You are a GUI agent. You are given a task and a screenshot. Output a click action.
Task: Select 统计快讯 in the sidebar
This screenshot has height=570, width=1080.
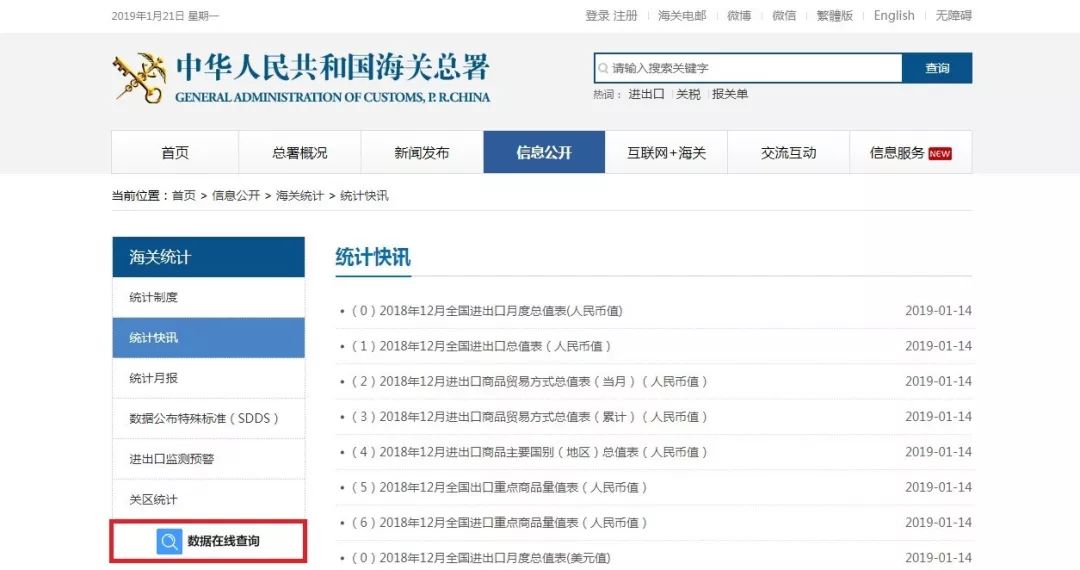[x=209, y=337]
